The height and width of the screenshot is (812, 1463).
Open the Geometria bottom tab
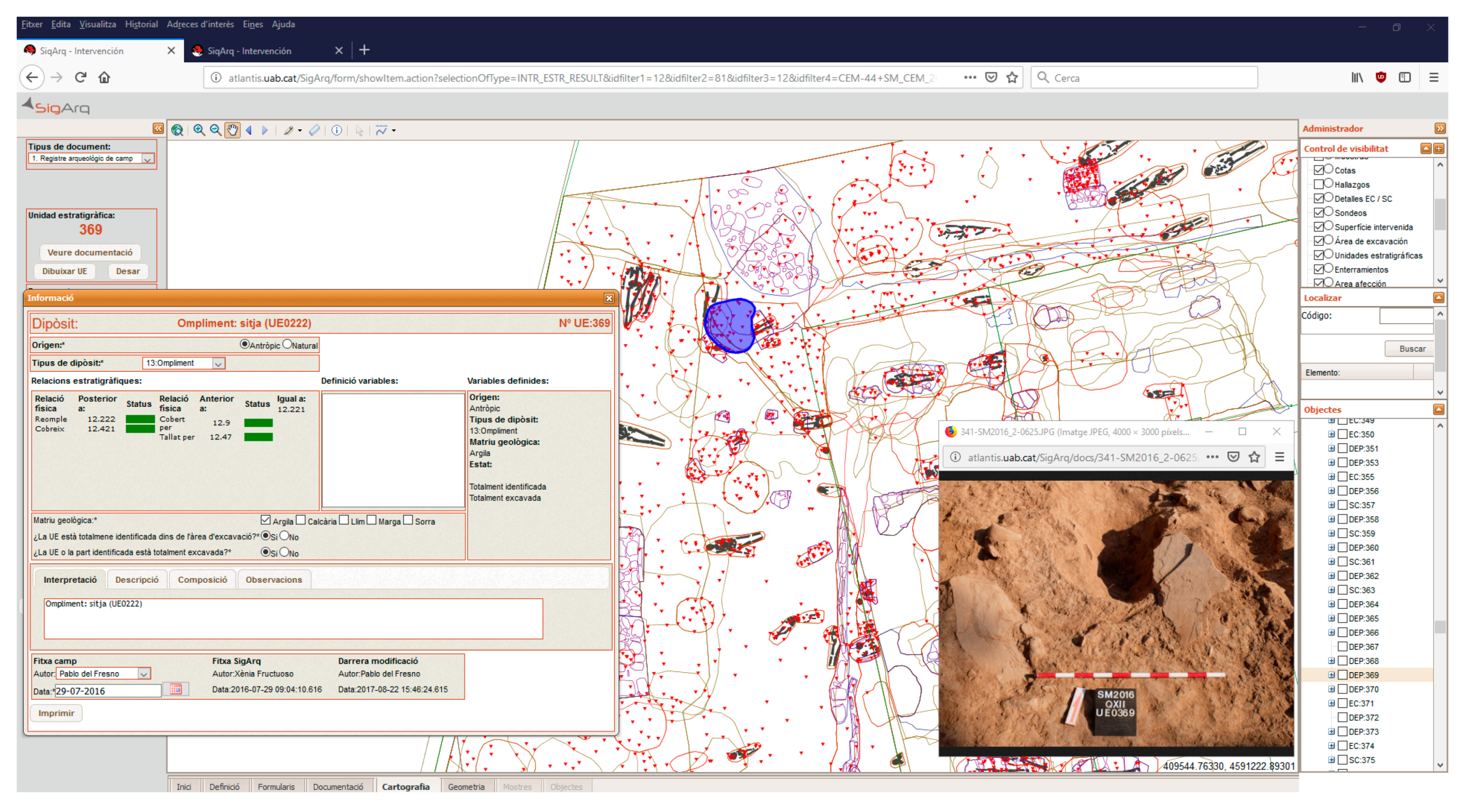[466, 786]
